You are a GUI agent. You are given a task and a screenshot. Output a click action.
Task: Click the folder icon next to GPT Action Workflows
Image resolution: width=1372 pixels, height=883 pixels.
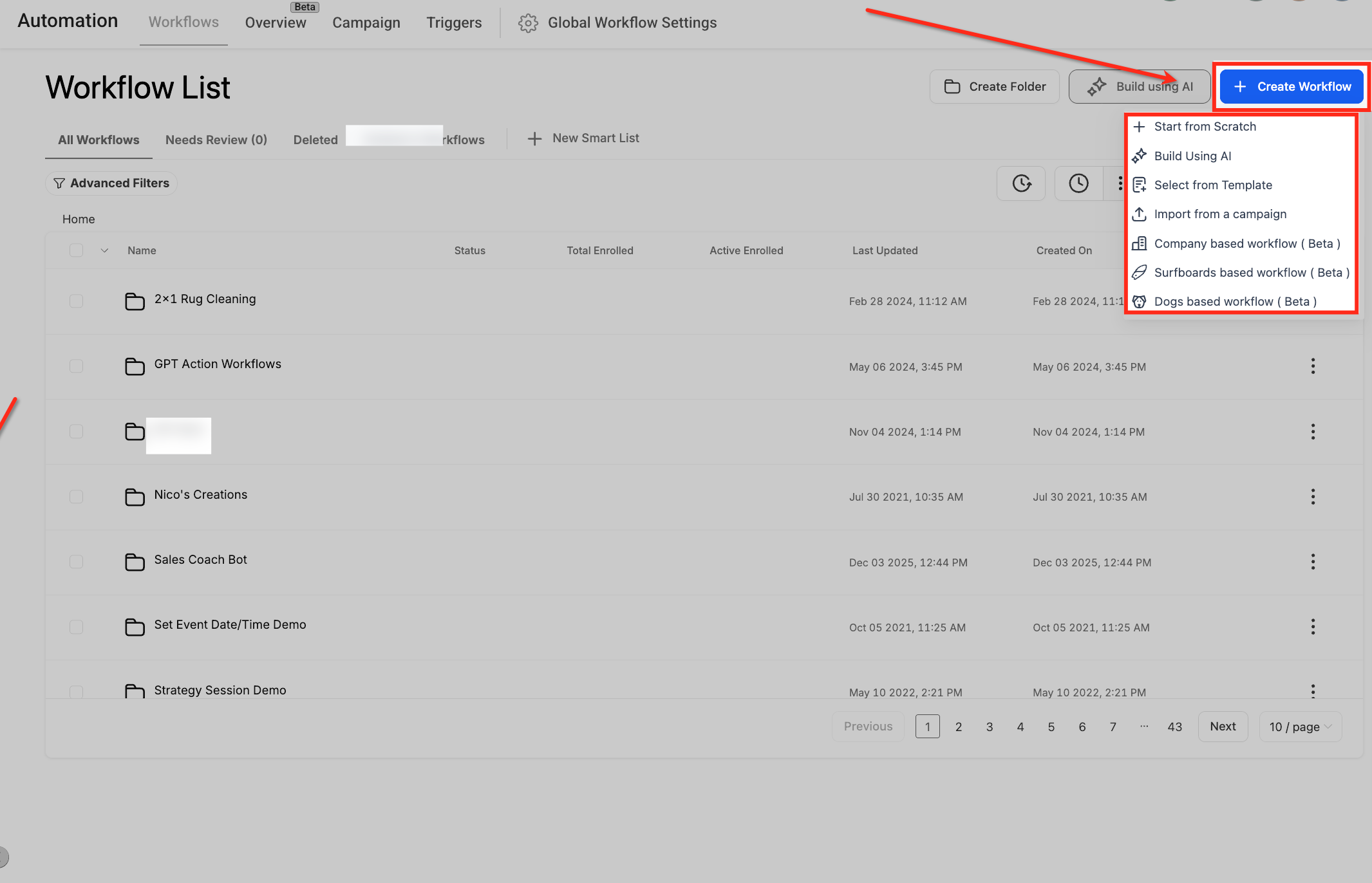135,366
